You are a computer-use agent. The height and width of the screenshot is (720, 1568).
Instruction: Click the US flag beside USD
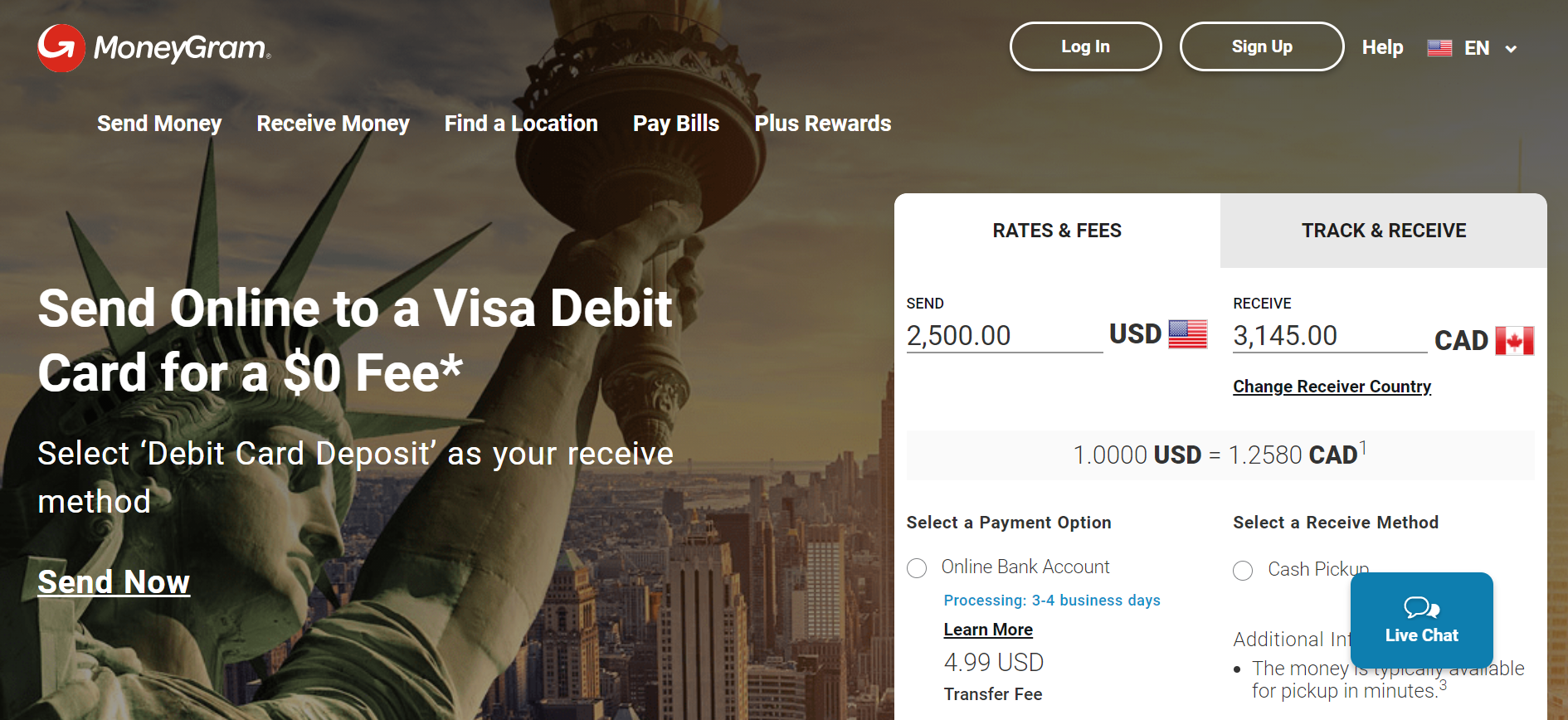pos(1187,334)
